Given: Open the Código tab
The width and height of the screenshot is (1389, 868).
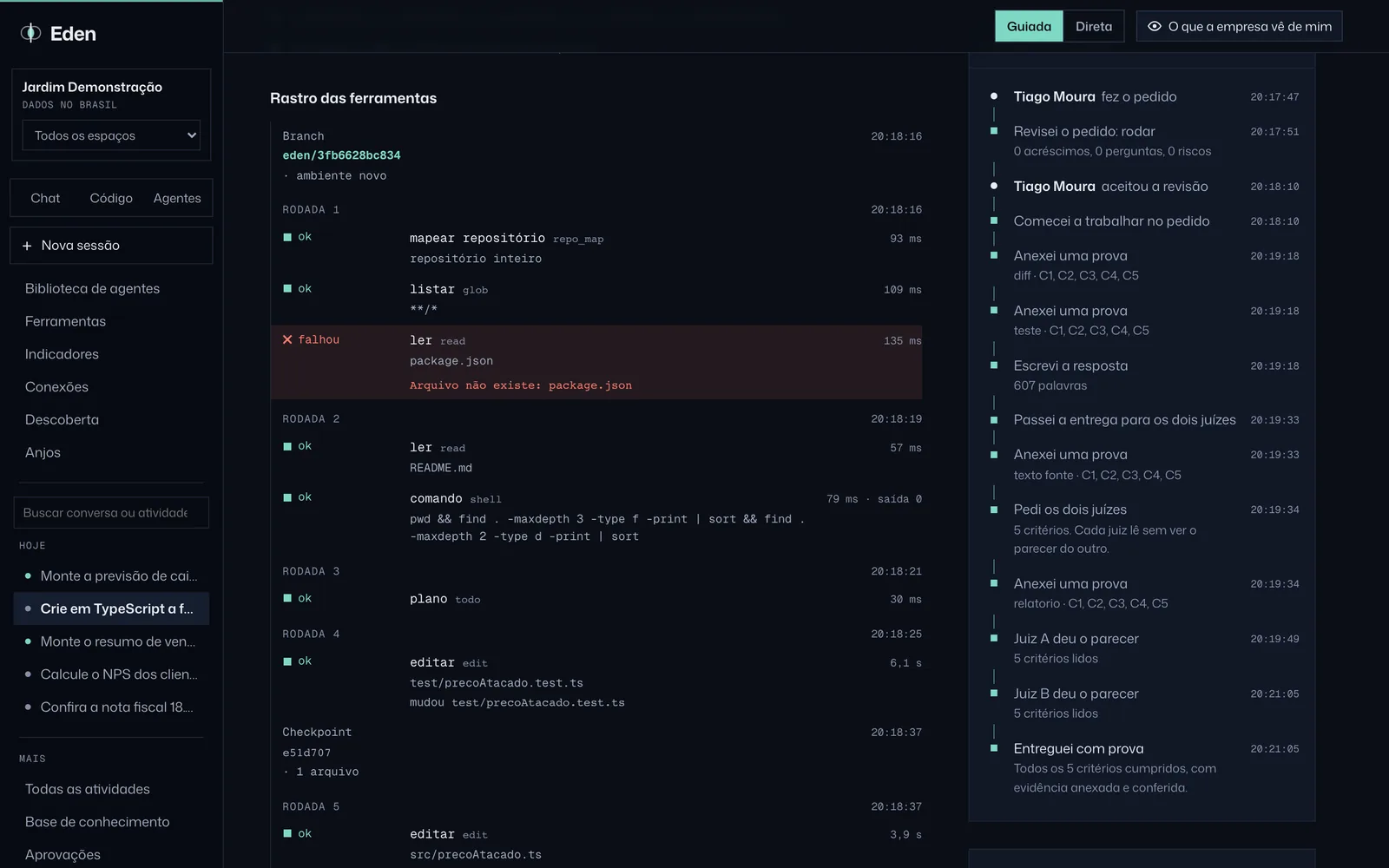Looking at the screenshot, I should [x=111, y=198].
